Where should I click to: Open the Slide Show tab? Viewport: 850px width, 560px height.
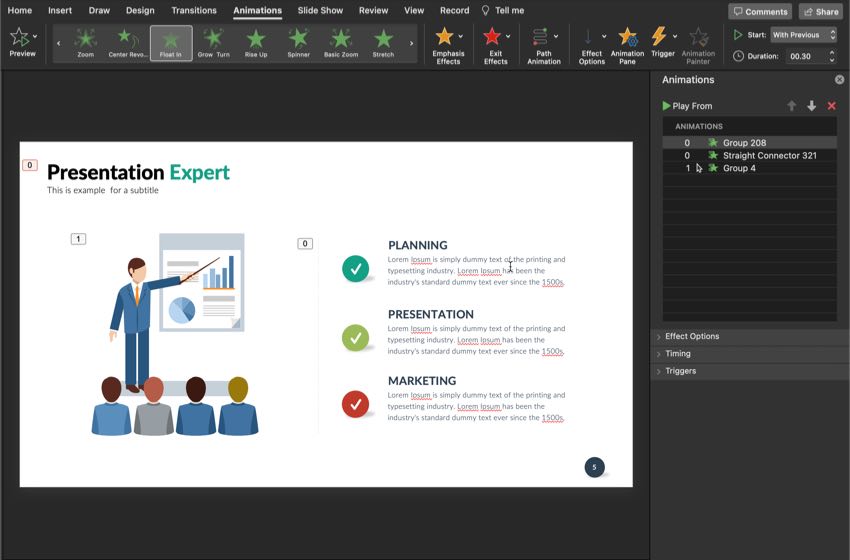coord(320,10)
